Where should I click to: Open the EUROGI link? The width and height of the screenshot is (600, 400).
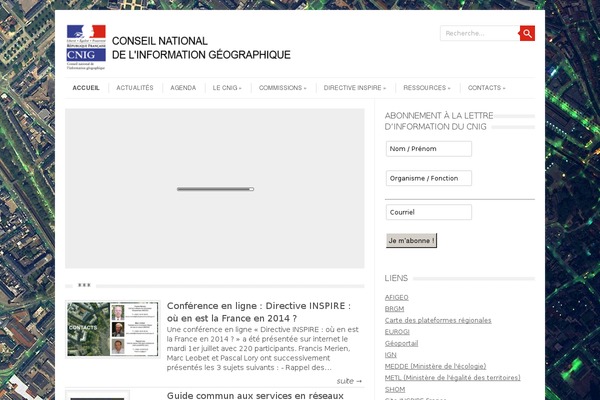[397, 332]
